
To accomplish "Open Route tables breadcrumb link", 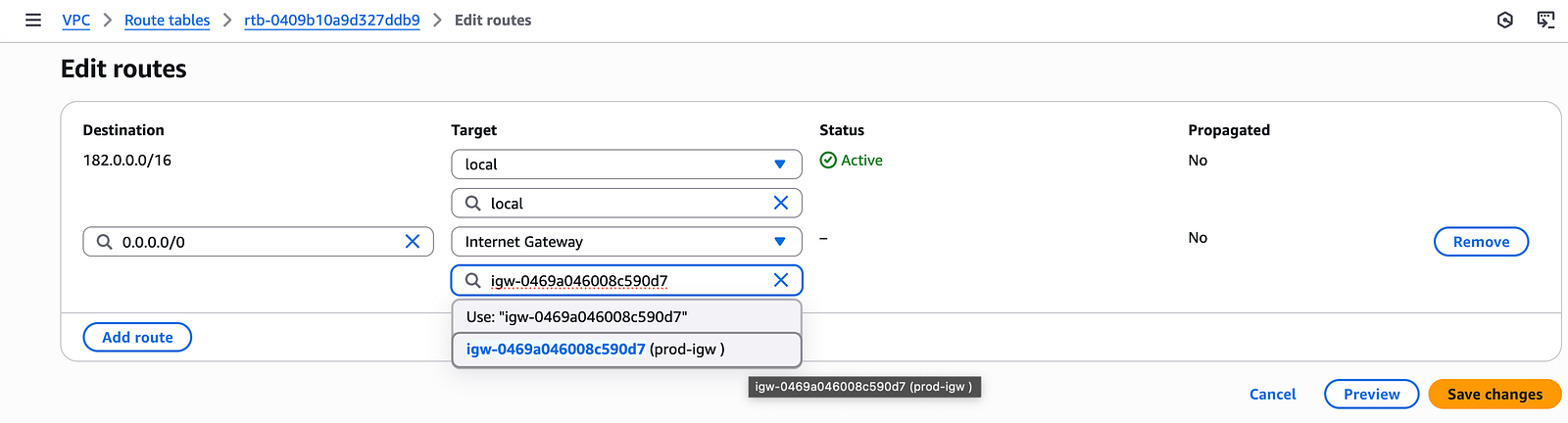I will [x=167, y=20].
